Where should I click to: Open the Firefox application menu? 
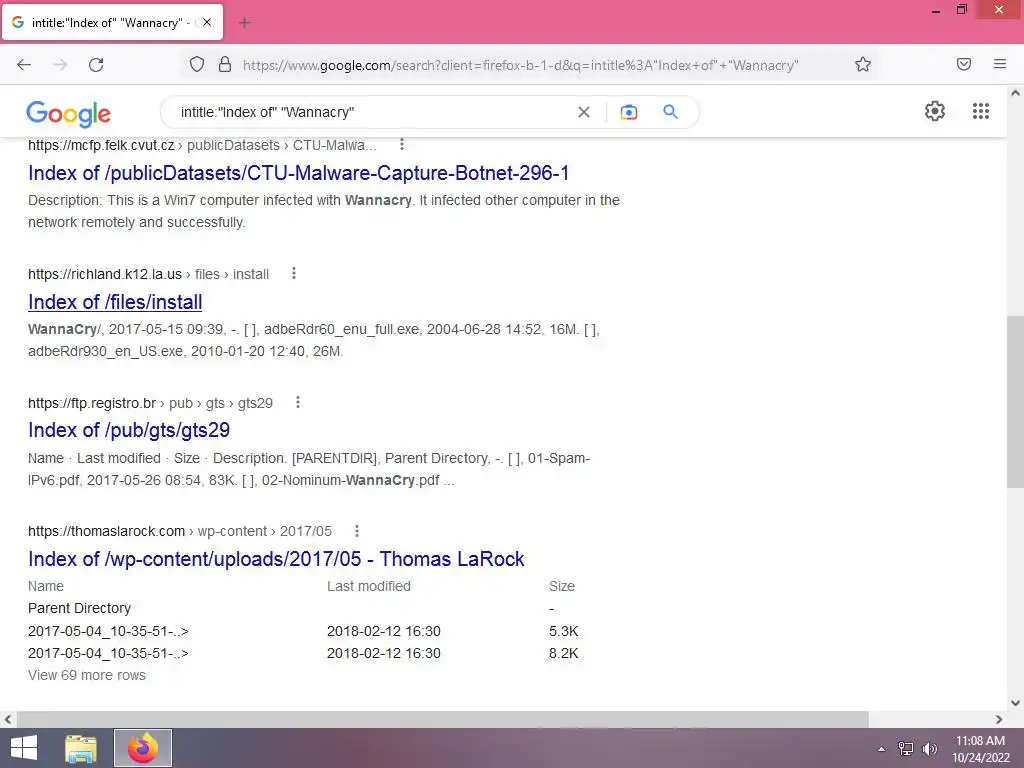[x=1000, y=64]
